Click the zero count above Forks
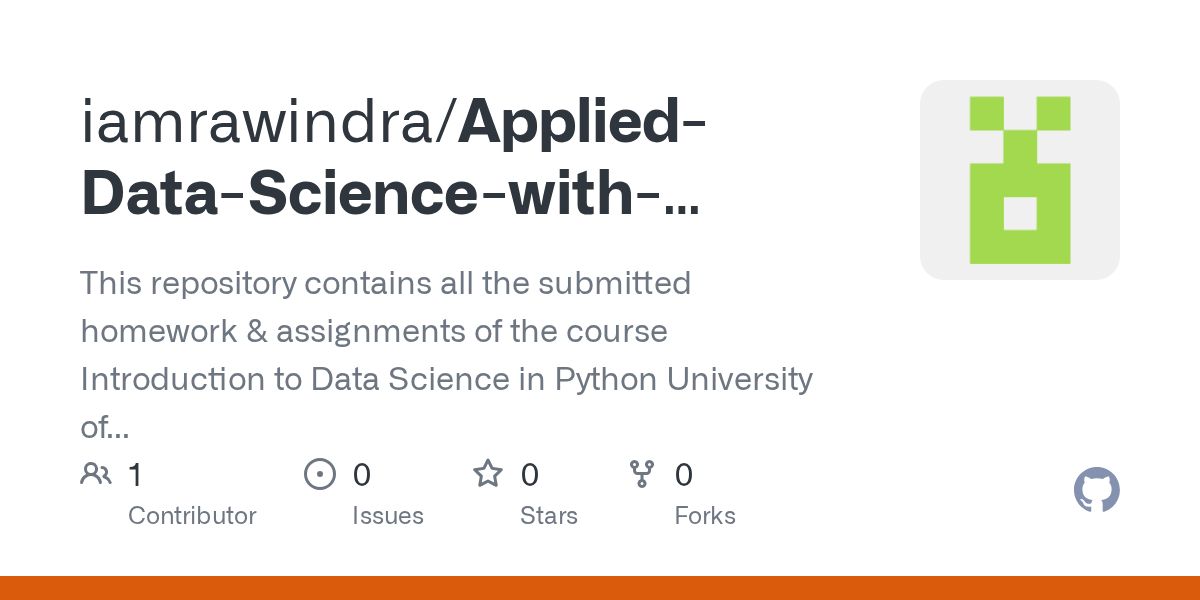The width and height of the screenshot is (1200, 600). click(684, 475)
